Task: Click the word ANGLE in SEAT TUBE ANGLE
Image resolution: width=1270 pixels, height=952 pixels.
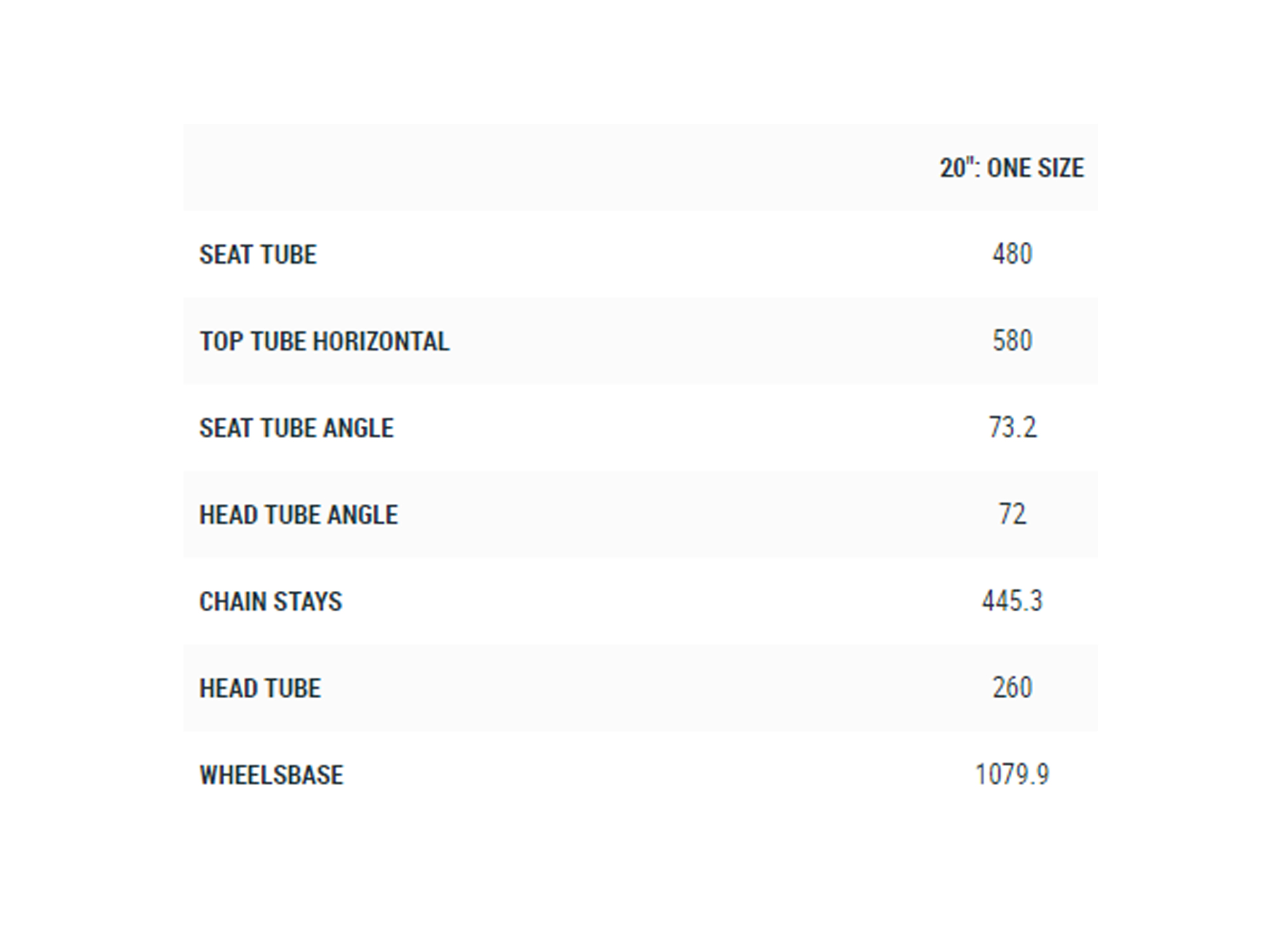Action: [358, 428]
